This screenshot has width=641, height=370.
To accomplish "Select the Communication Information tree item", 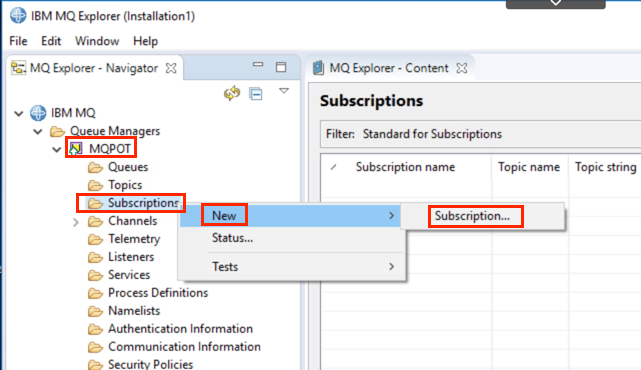I will 184,347.
